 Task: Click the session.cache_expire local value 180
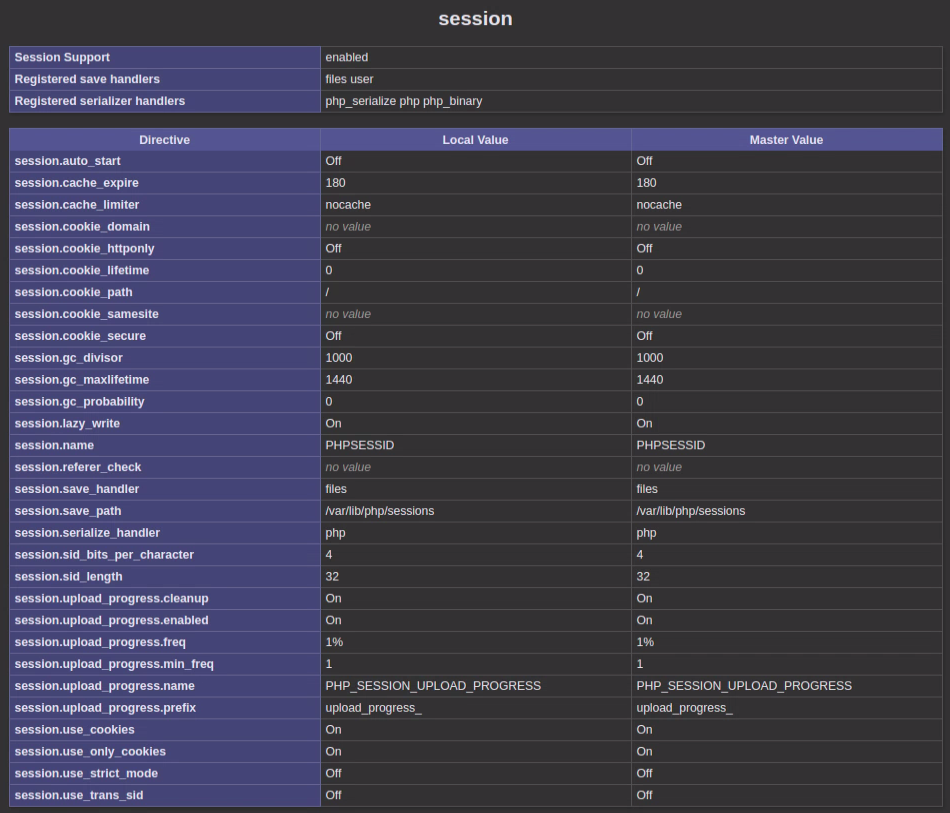[x=336, y=183]
